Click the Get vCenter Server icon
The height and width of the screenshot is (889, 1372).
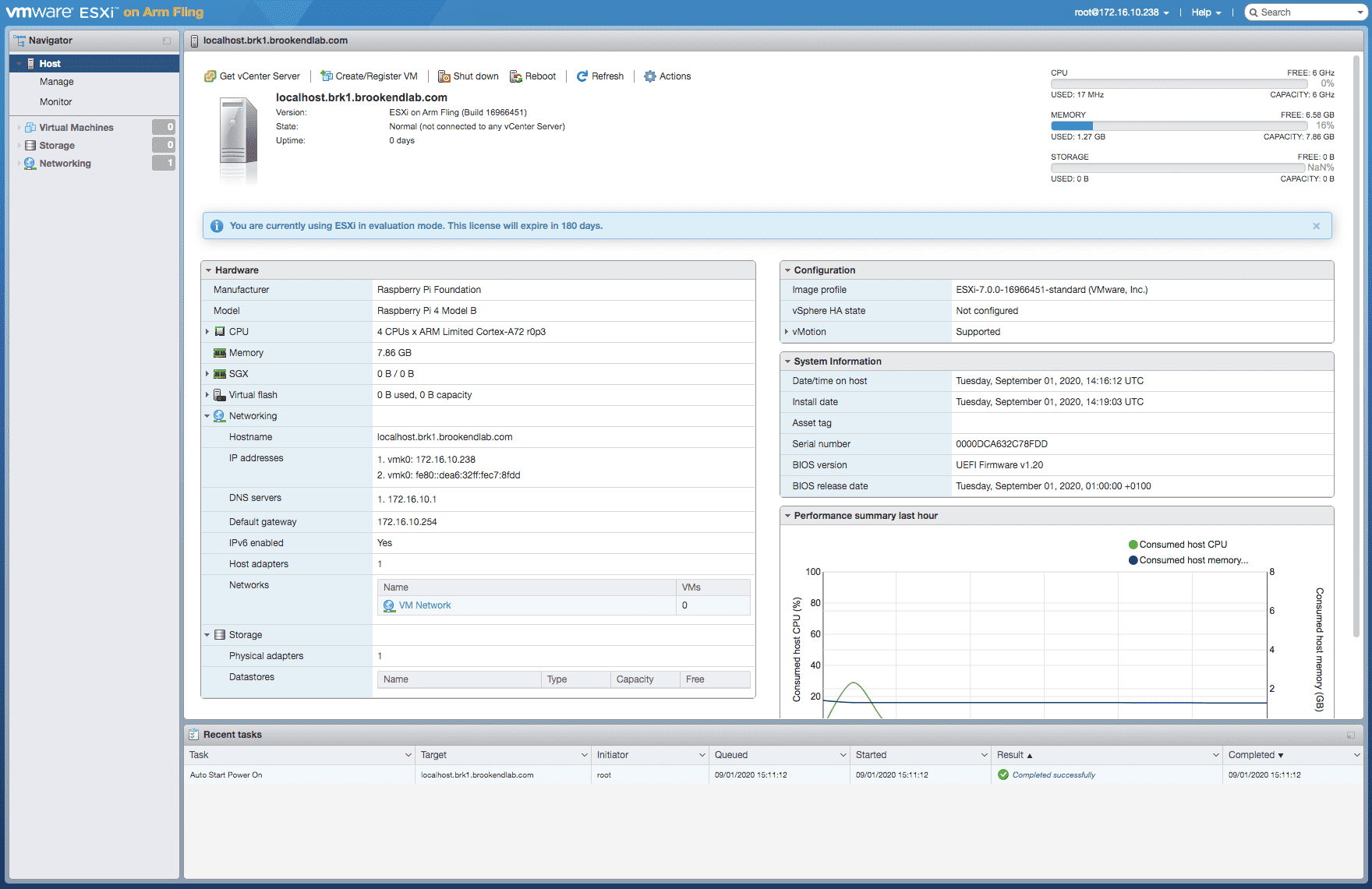pos(210,76)
